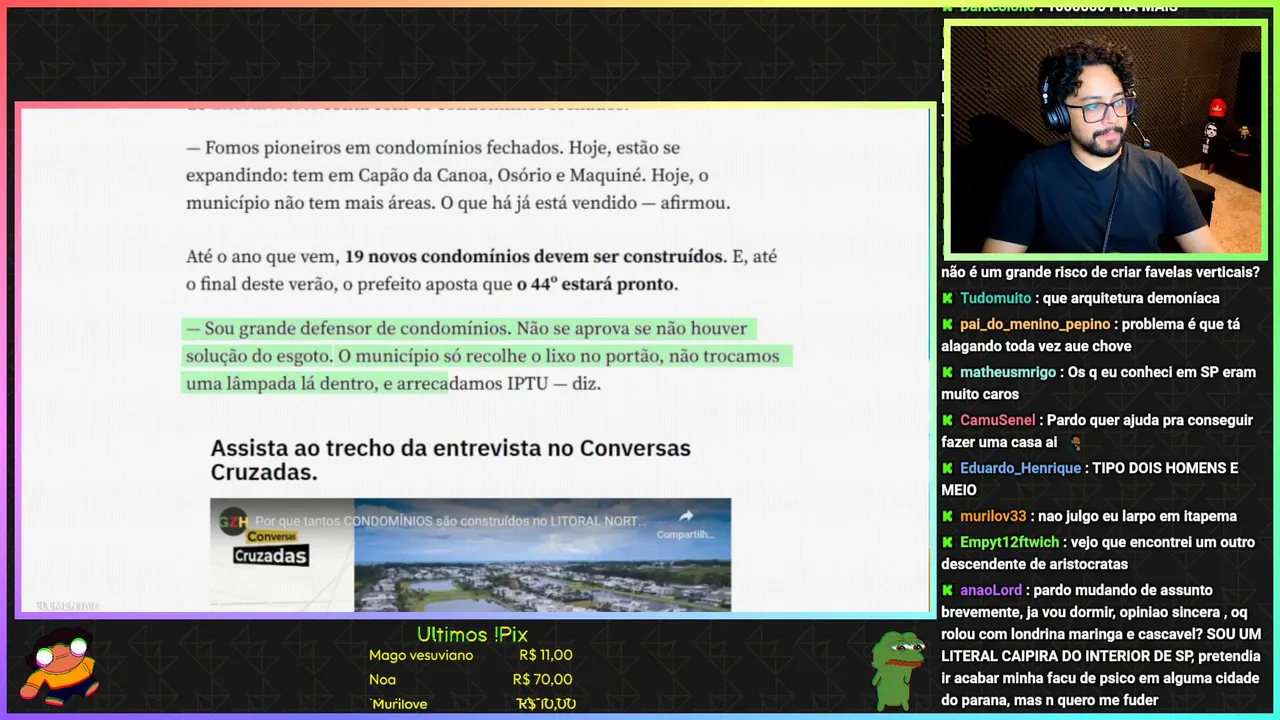Click the Pix donor name 'Mago vesuviano'
Screen dimensions: 1280x720
pos(421,656)
